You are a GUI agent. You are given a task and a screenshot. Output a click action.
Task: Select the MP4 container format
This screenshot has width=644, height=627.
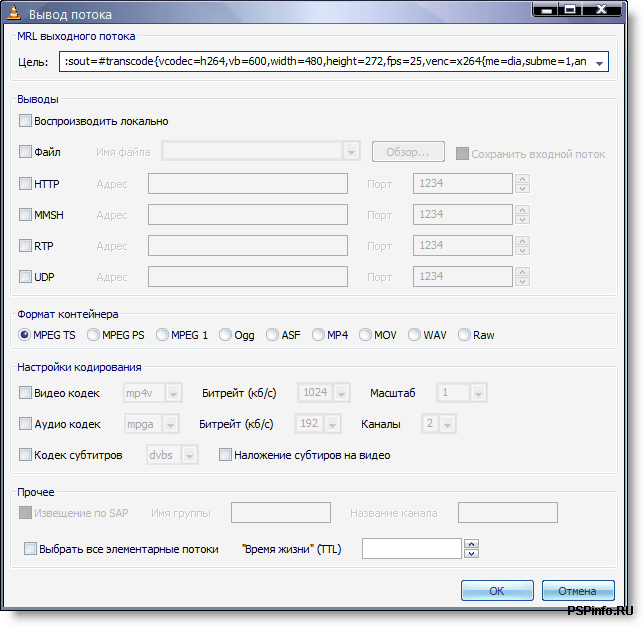(x=319, y=335)
